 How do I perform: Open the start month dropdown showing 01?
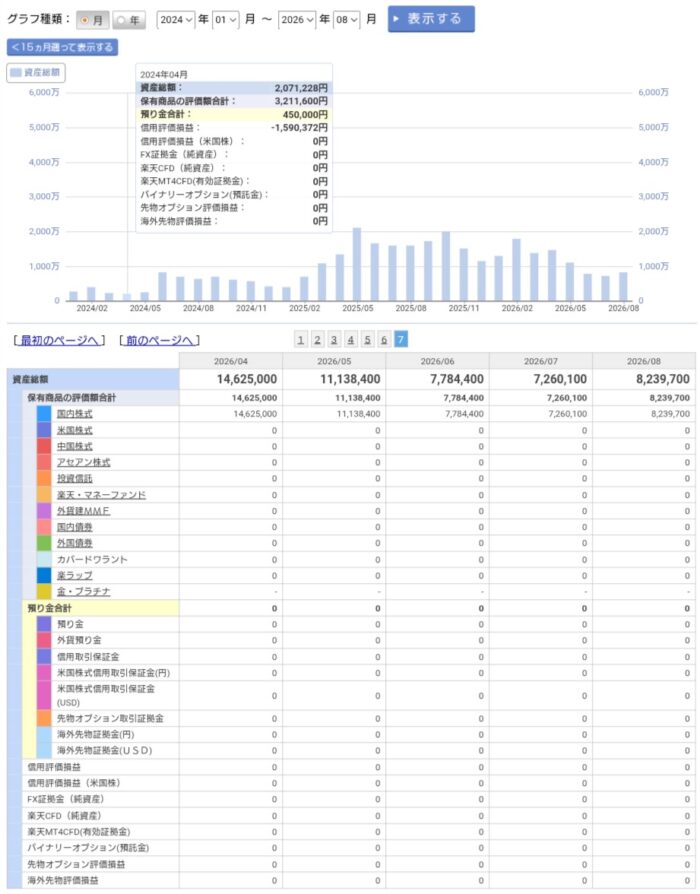pos(226,20)
